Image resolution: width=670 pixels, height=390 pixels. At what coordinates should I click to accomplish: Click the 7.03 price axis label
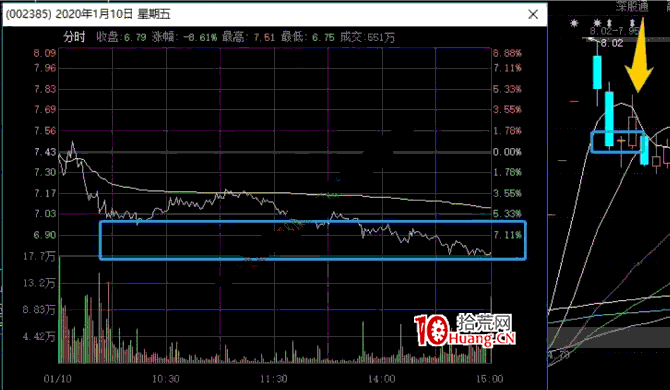[45, 214]
